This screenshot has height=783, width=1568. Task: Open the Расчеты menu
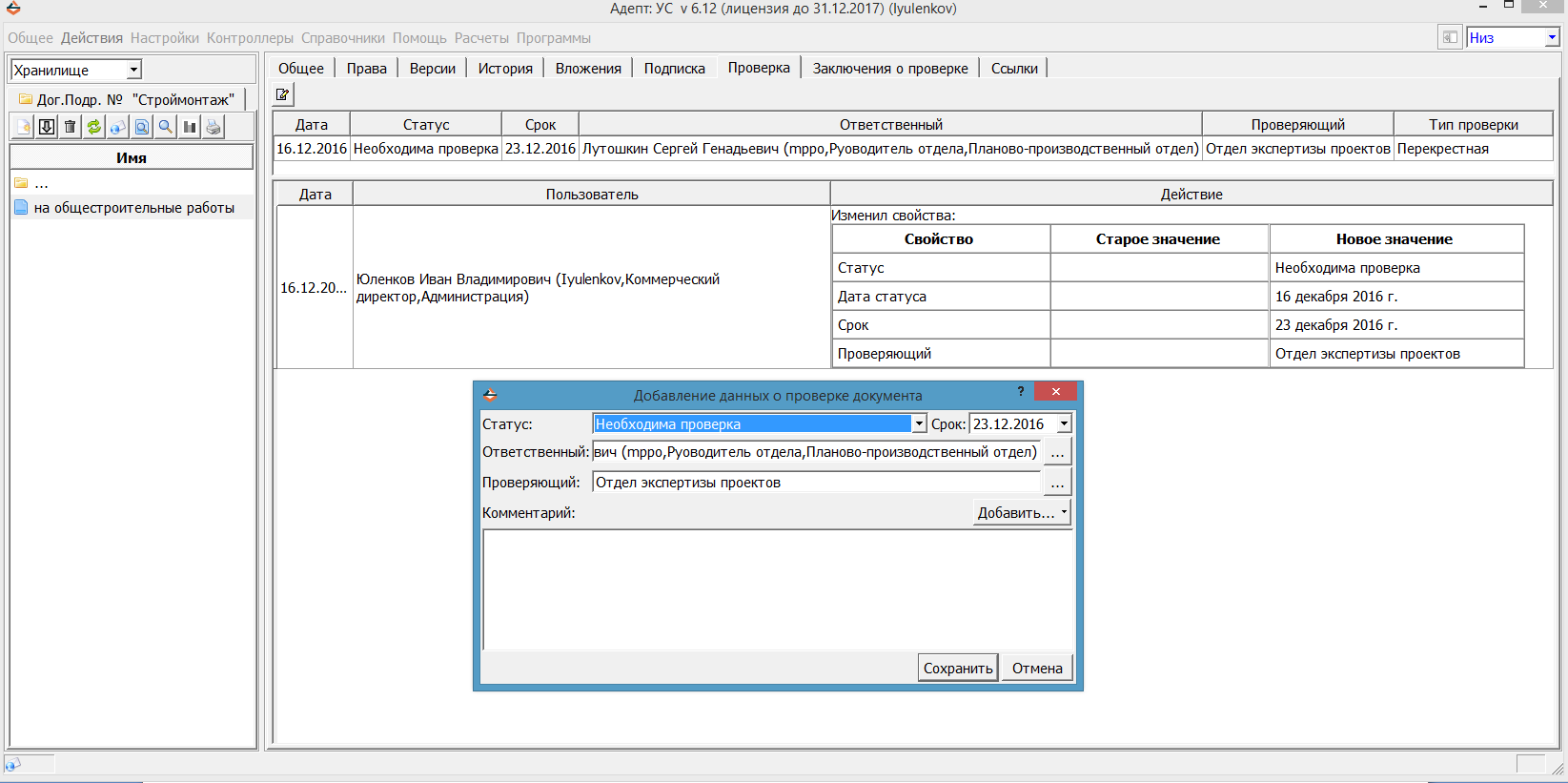click(x=481, y=38)
